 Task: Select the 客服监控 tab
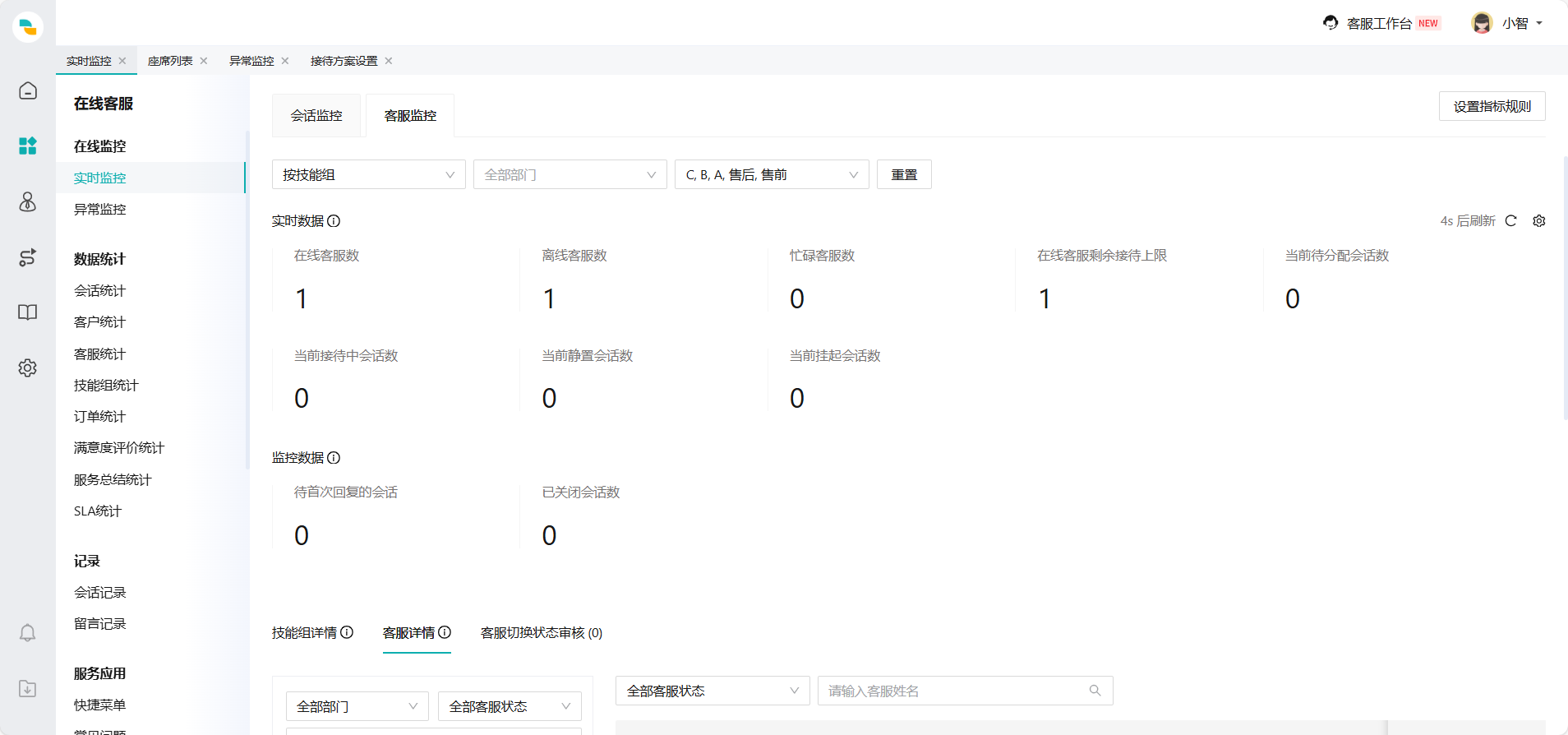410,116
